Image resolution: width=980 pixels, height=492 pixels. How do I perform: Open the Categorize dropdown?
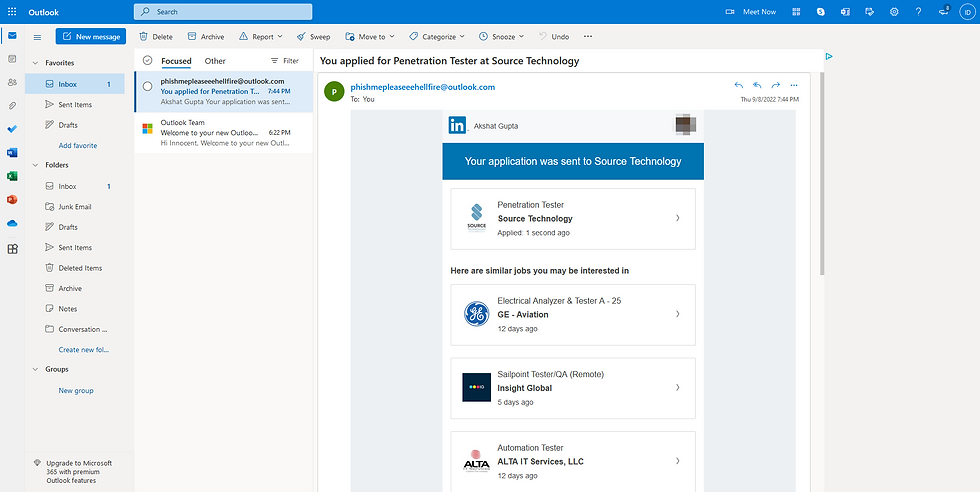pos(437,37)
